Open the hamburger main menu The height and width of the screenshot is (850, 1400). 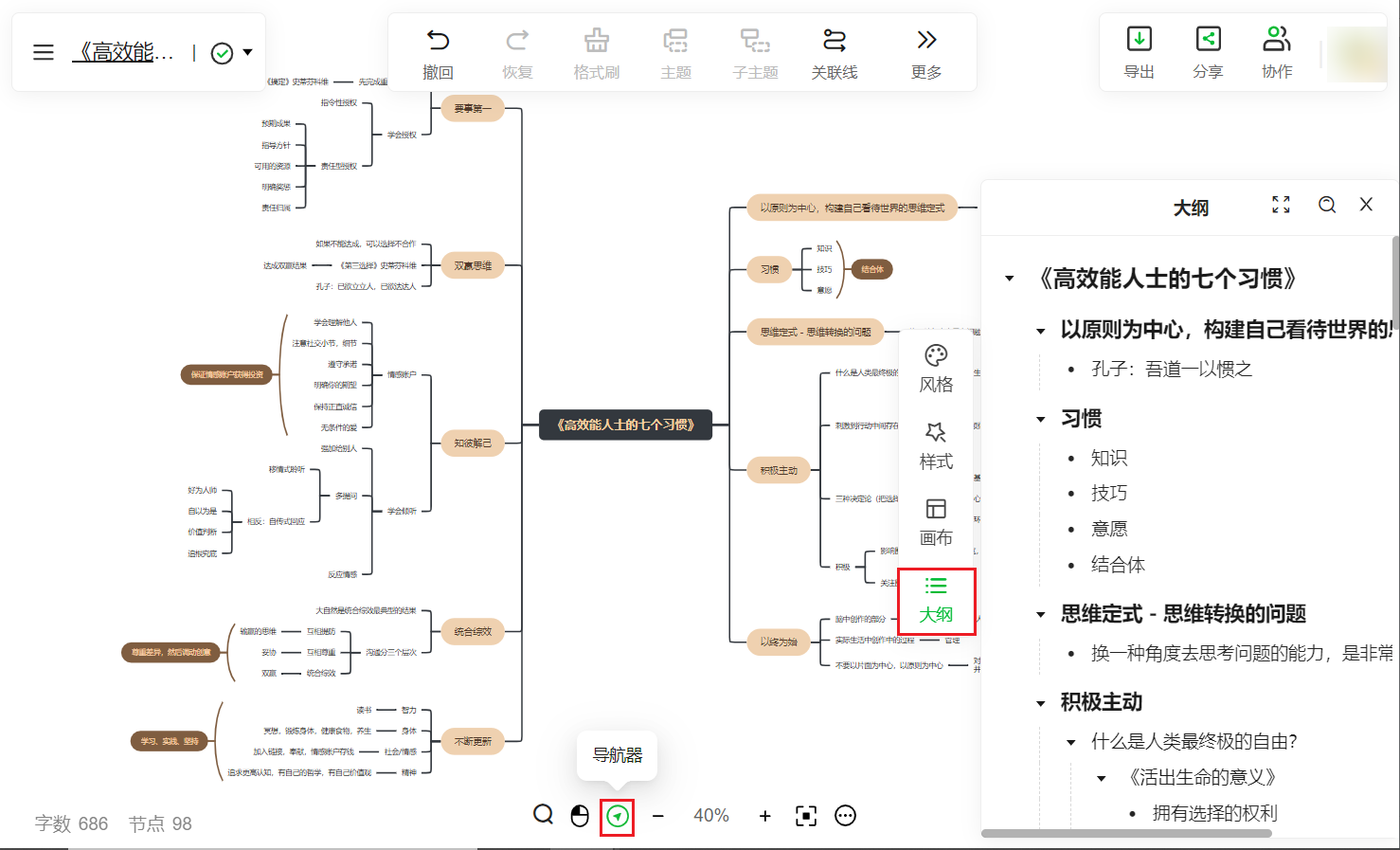coord(44,52)
